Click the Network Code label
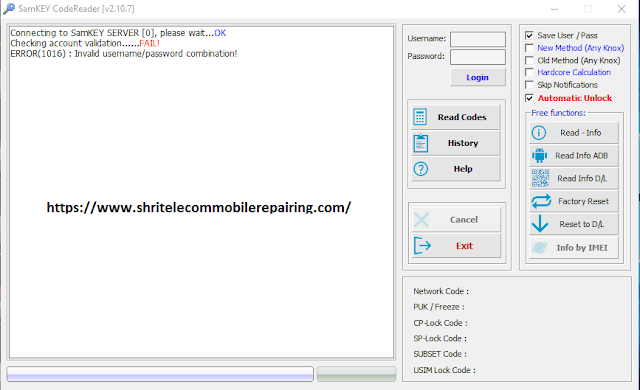640x390 pixels. coord(441,291)
